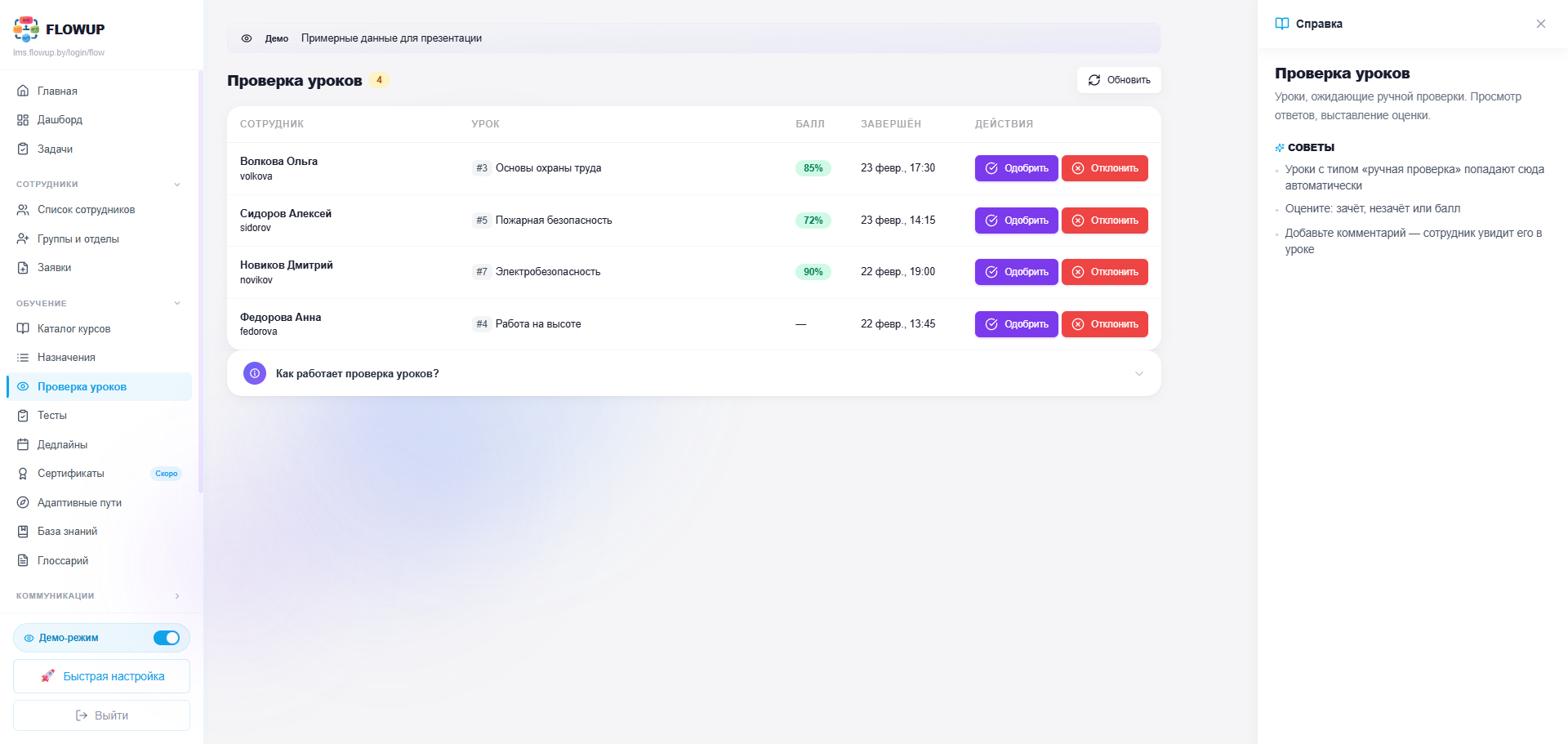Click the book icon next to Справка
Image resolution: width=1568 pixels, height=744 pixels.
1282,24
